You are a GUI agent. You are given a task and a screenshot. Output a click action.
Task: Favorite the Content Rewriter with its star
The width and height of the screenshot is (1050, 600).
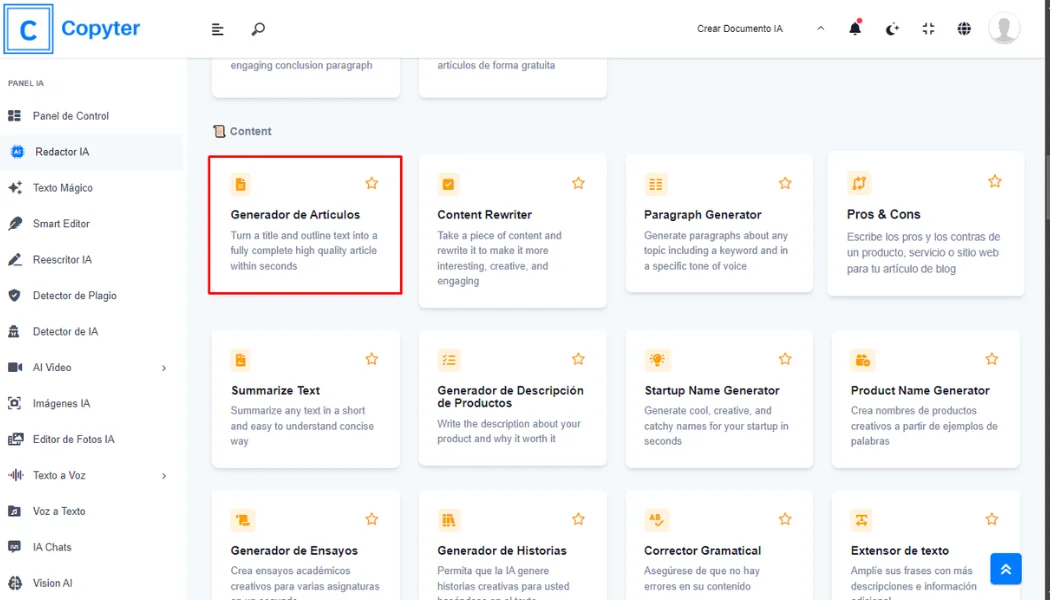(x=578, y=183)
